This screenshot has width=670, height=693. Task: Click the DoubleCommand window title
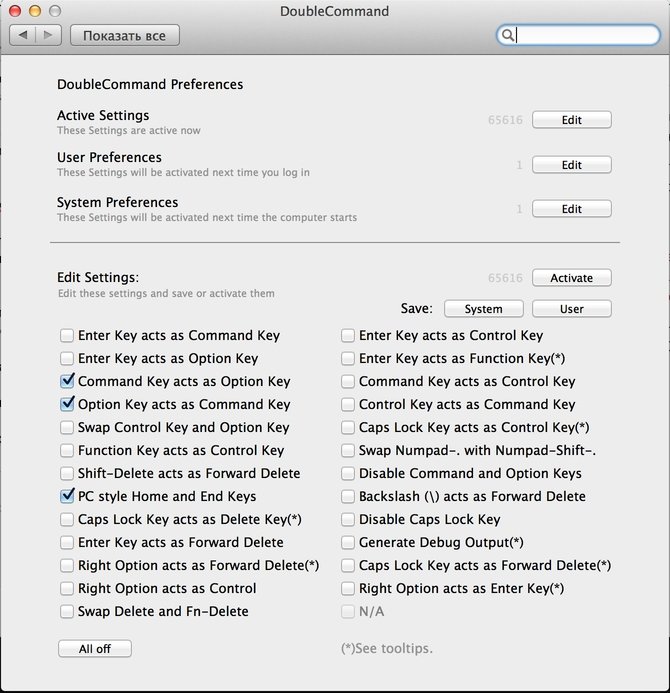[335, 11]
